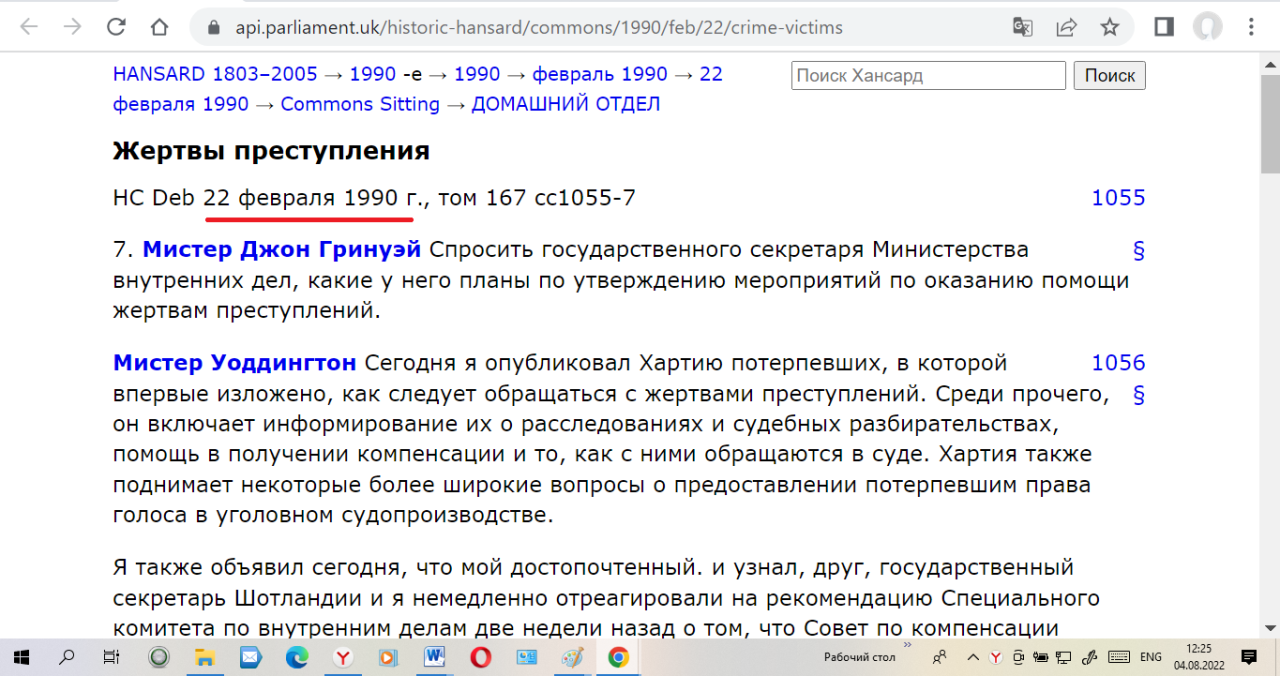Screen dimensions: 1280x676
Task: Open File Explorer from taskbar
Action: pos(204,657)
